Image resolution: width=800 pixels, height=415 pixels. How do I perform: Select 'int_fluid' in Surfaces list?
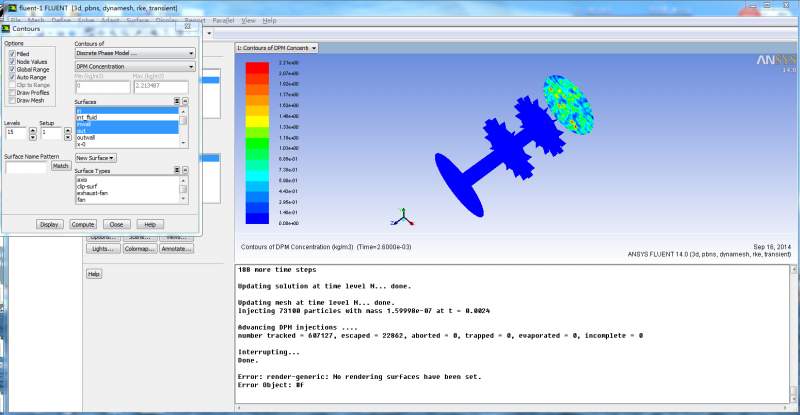(127, 117)
